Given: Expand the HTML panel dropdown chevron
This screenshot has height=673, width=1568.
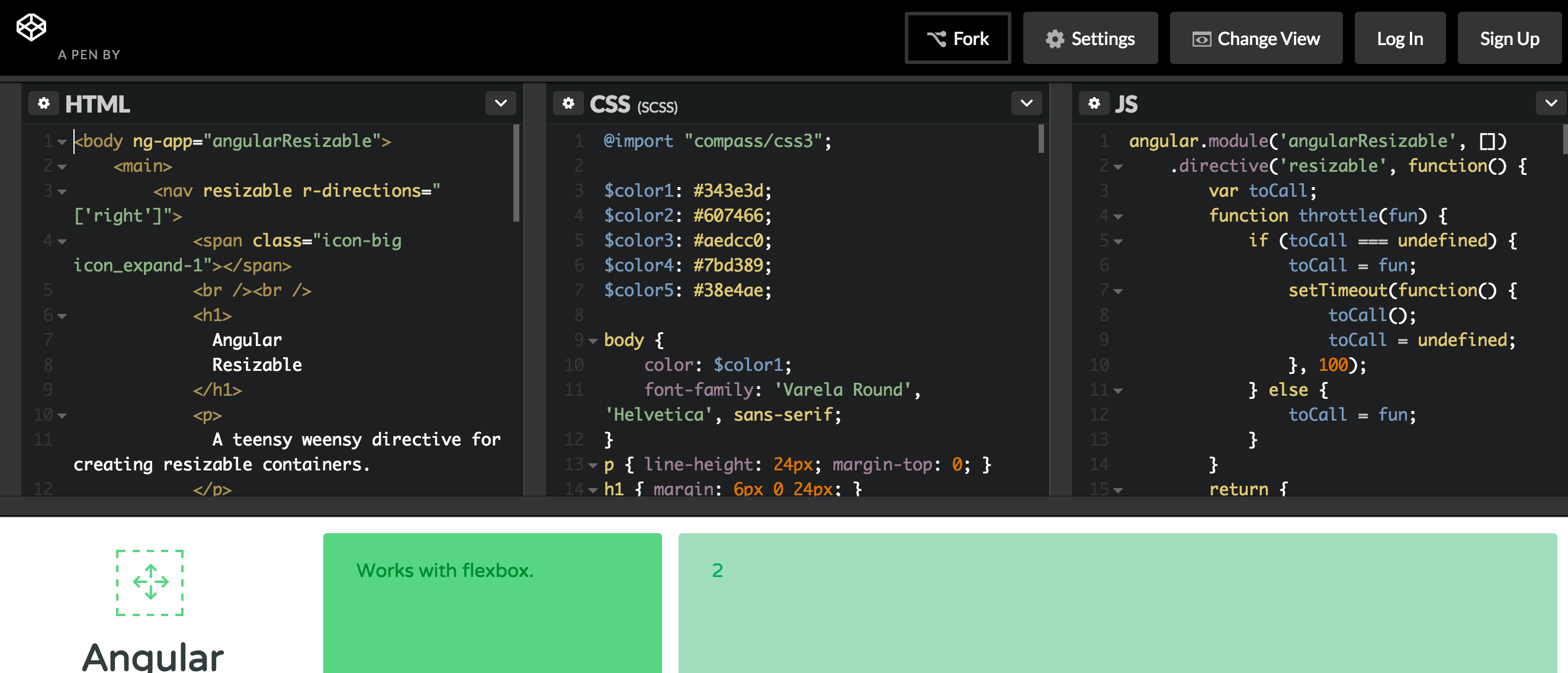Looking at the screenshot, I should (500, 104).
